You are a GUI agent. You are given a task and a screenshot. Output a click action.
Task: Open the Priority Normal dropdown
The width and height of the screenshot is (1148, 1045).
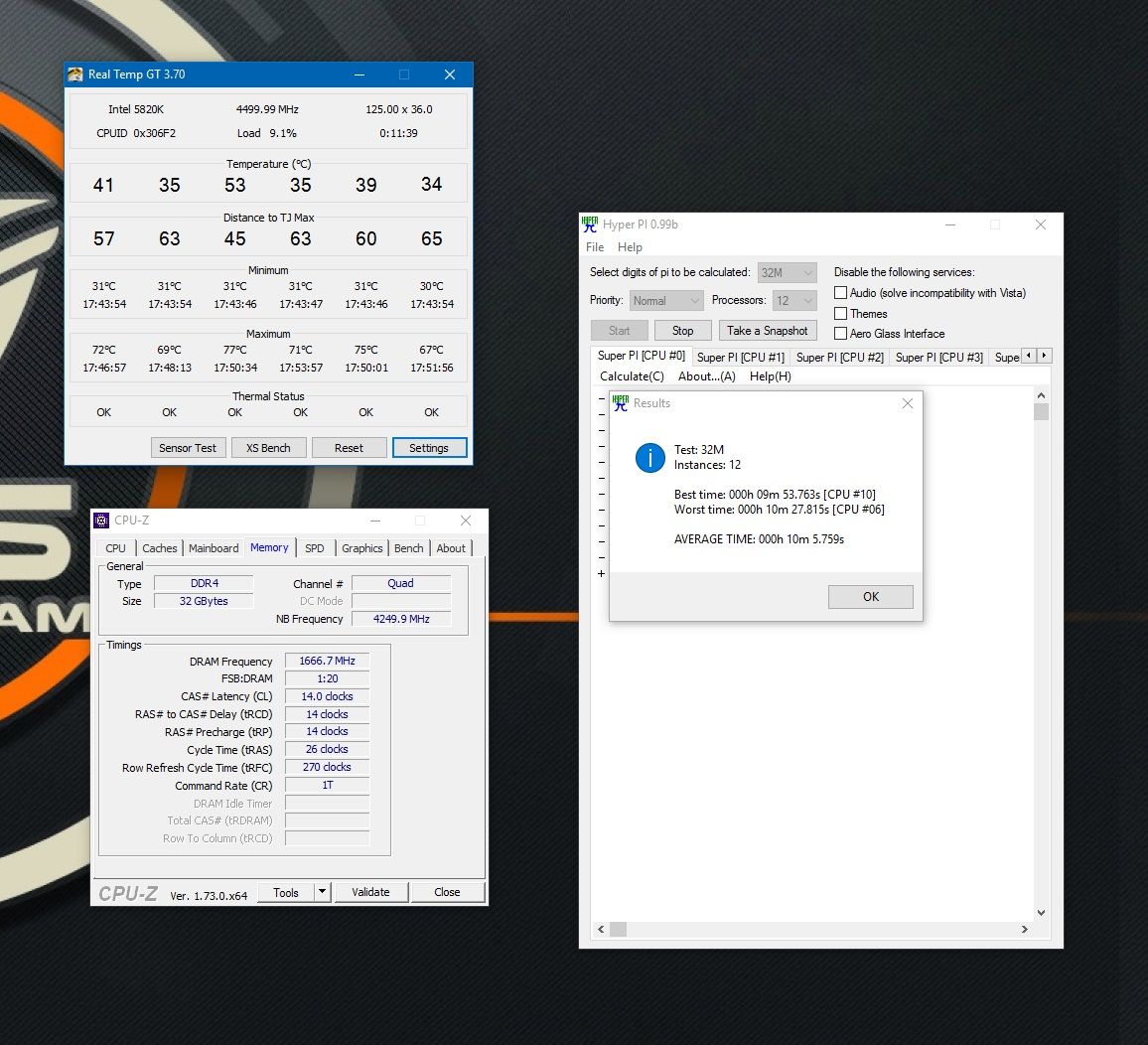click(666, 300)
